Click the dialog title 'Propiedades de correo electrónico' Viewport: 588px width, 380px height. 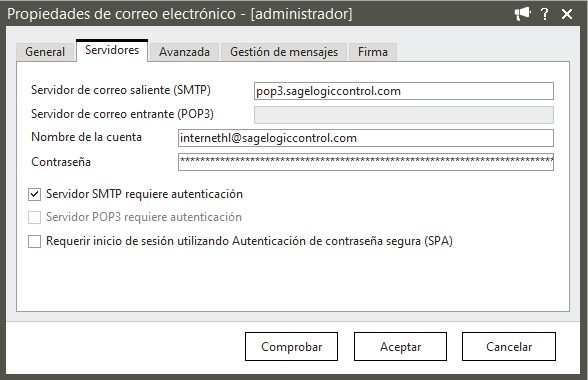click(x=122, y=14)
